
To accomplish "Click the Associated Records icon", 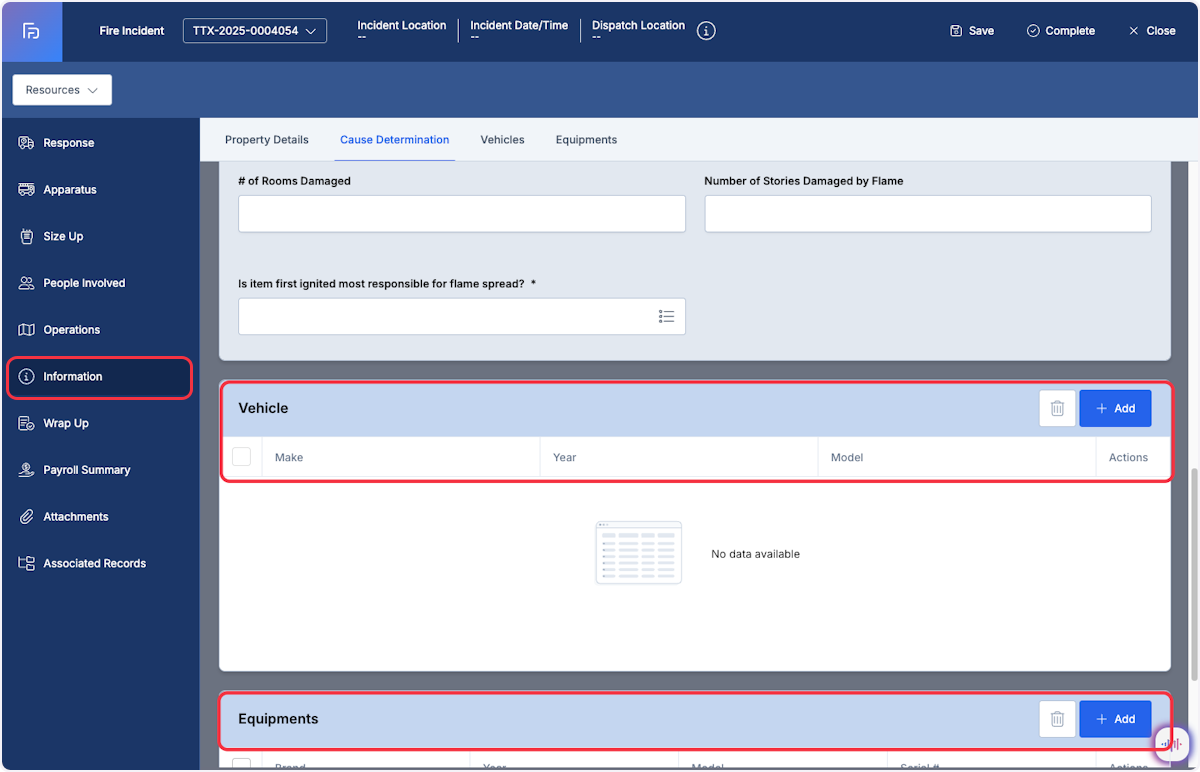I will coord(27,563).
